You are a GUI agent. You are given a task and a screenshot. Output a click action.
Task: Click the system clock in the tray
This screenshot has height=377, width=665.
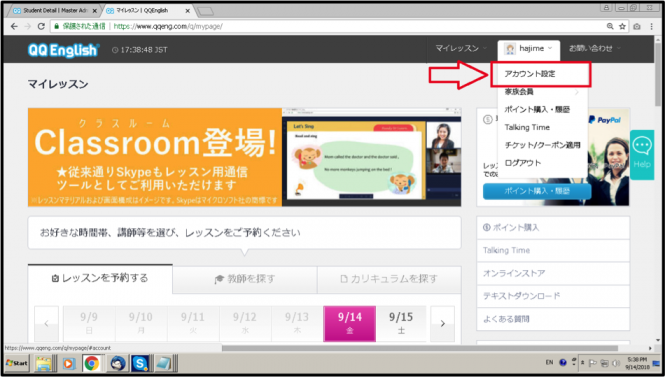[x=637, y=363]
